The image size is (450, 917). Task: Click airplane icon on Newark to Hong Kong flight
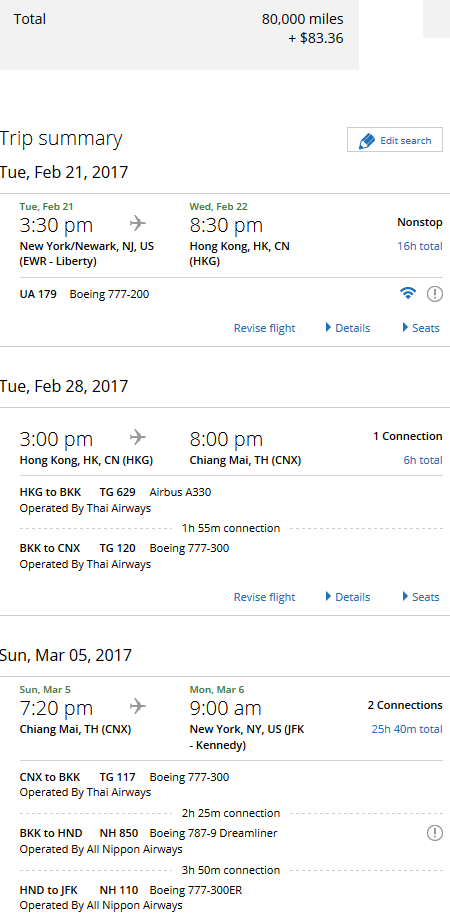click(x=138, y=223)
